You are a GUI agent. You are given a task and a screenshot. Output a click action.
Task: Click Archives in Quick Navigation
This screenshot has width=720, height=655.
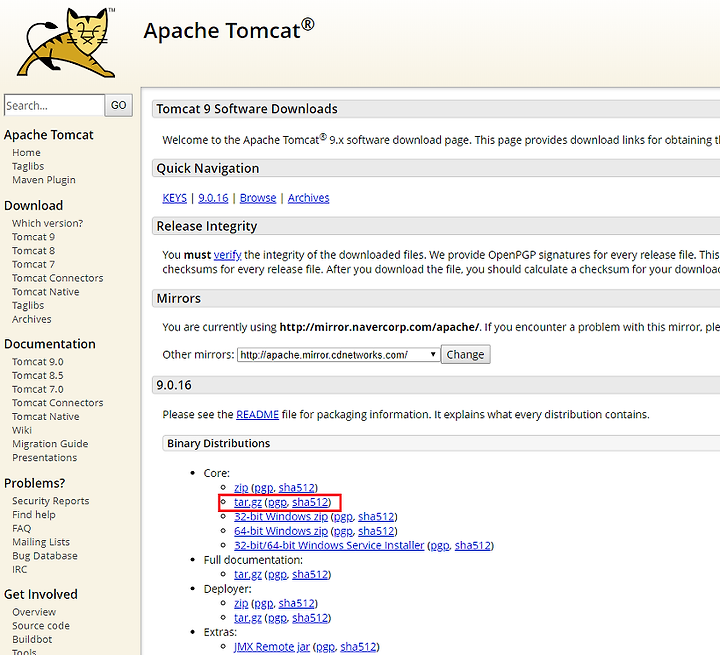(x=309, y=198)
